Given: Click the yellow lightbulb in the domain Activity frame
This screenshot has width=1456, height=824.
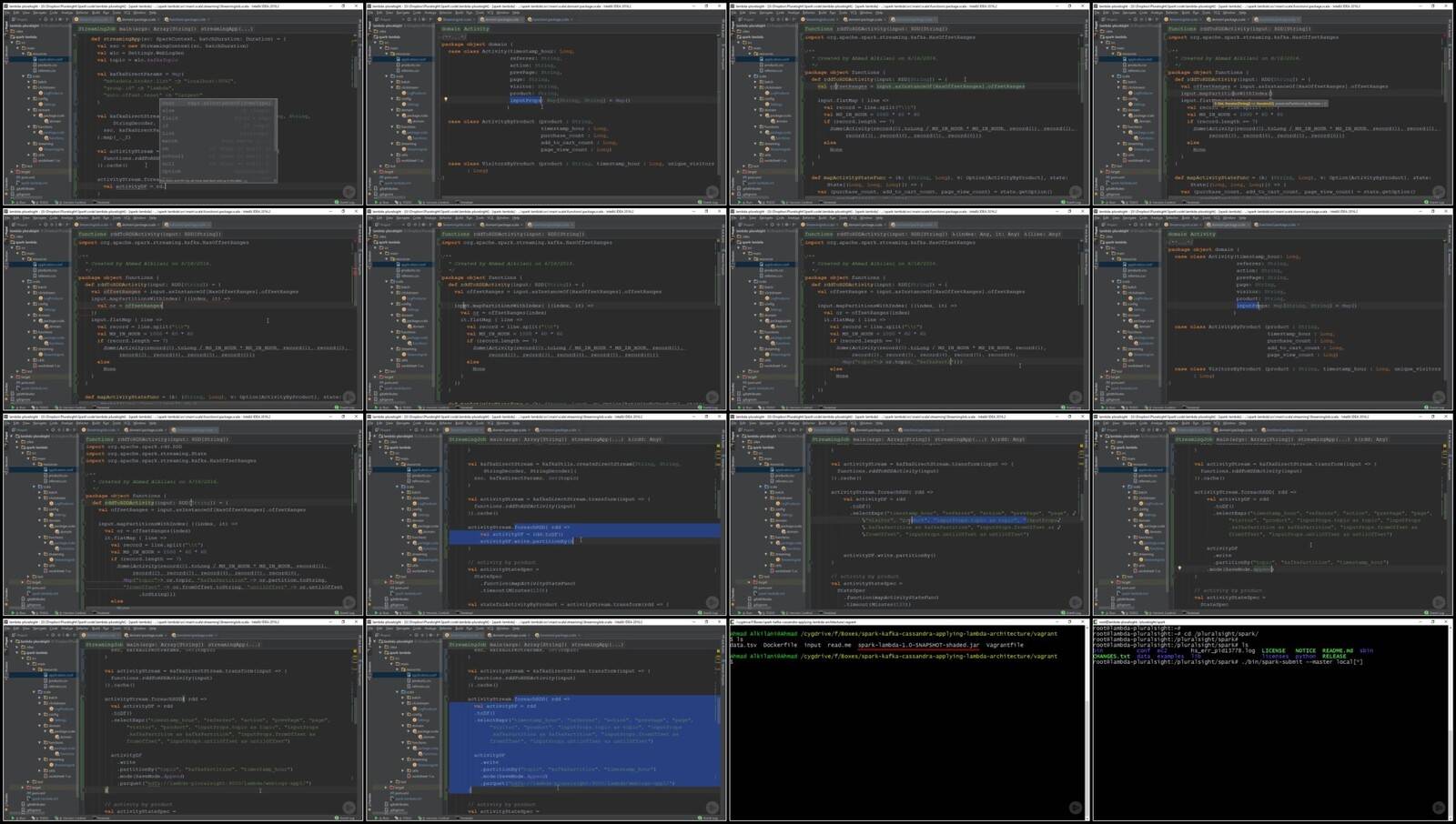Looking at the screenshot, I should coord(446,99).
